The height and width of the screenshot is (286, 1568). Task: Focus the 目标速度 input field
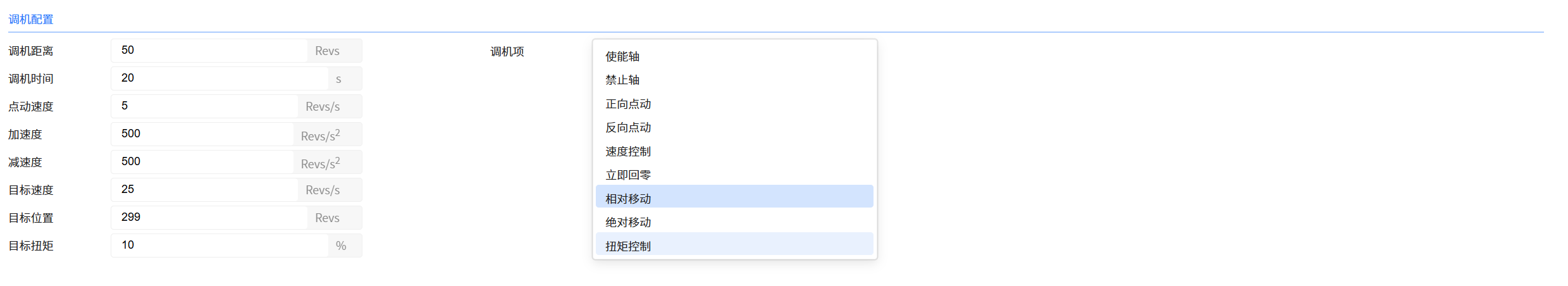204,190
